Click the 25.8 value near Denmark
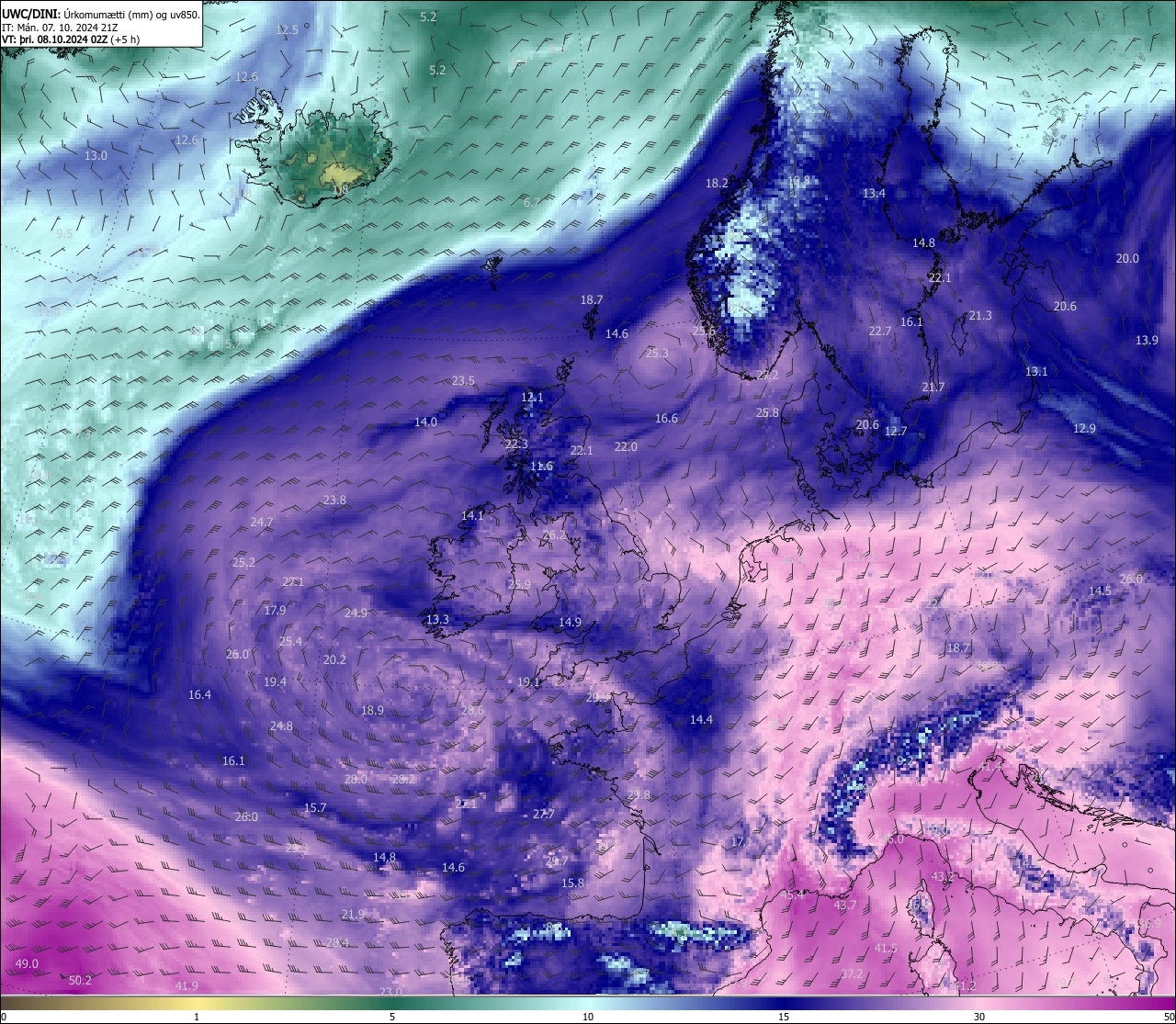This screenshot has height=1024, width=1176. tap(767, 412)
